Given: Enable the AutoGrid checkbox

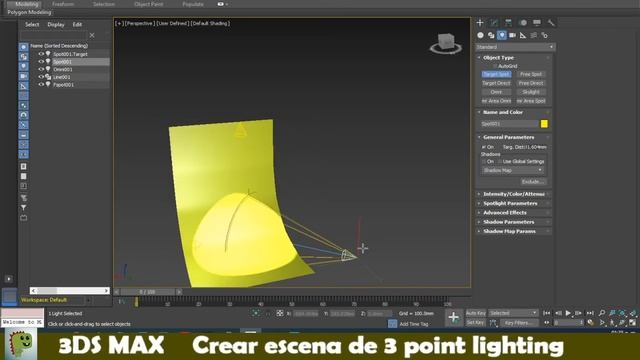Looking at the screenshot, I should click(x=495, y=66).
